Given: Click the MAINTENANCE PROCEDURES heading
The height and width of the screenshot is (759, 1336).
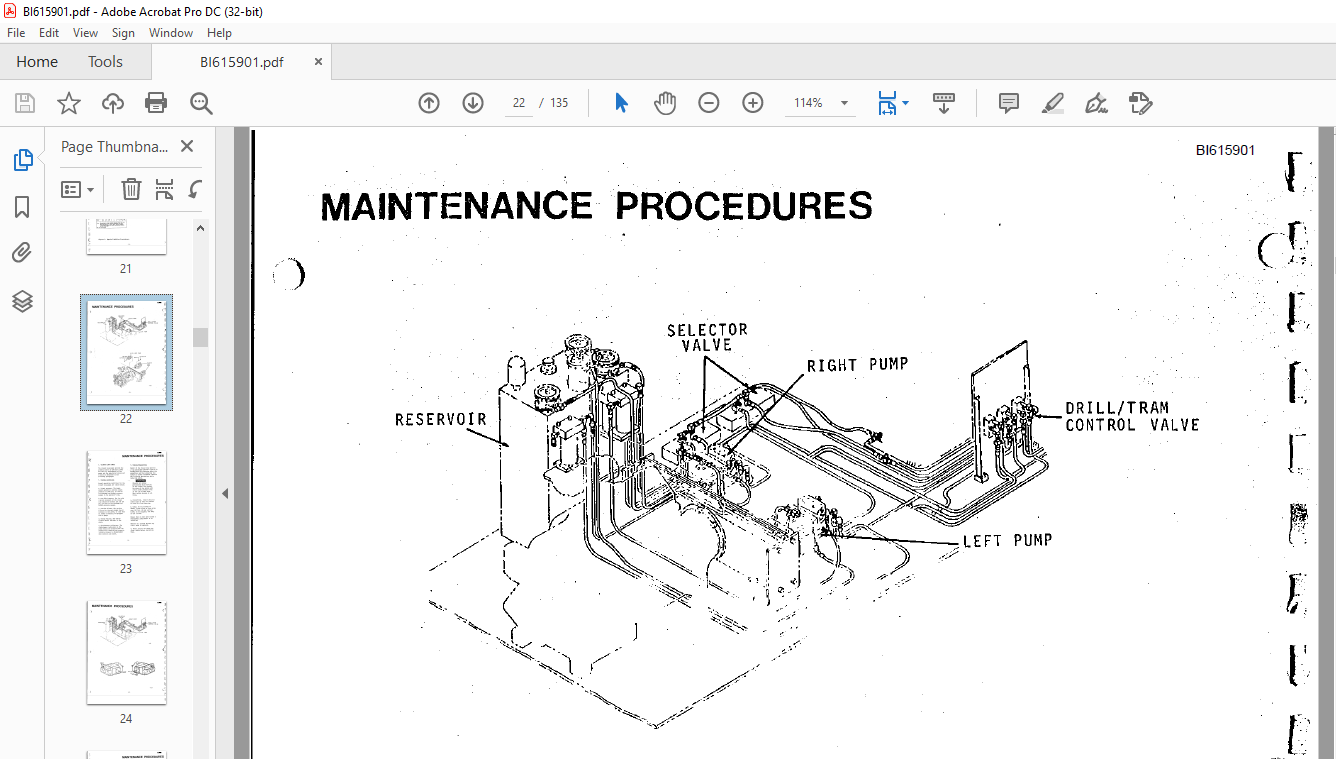Looking at the screenshot, I should tap(596, 206).
